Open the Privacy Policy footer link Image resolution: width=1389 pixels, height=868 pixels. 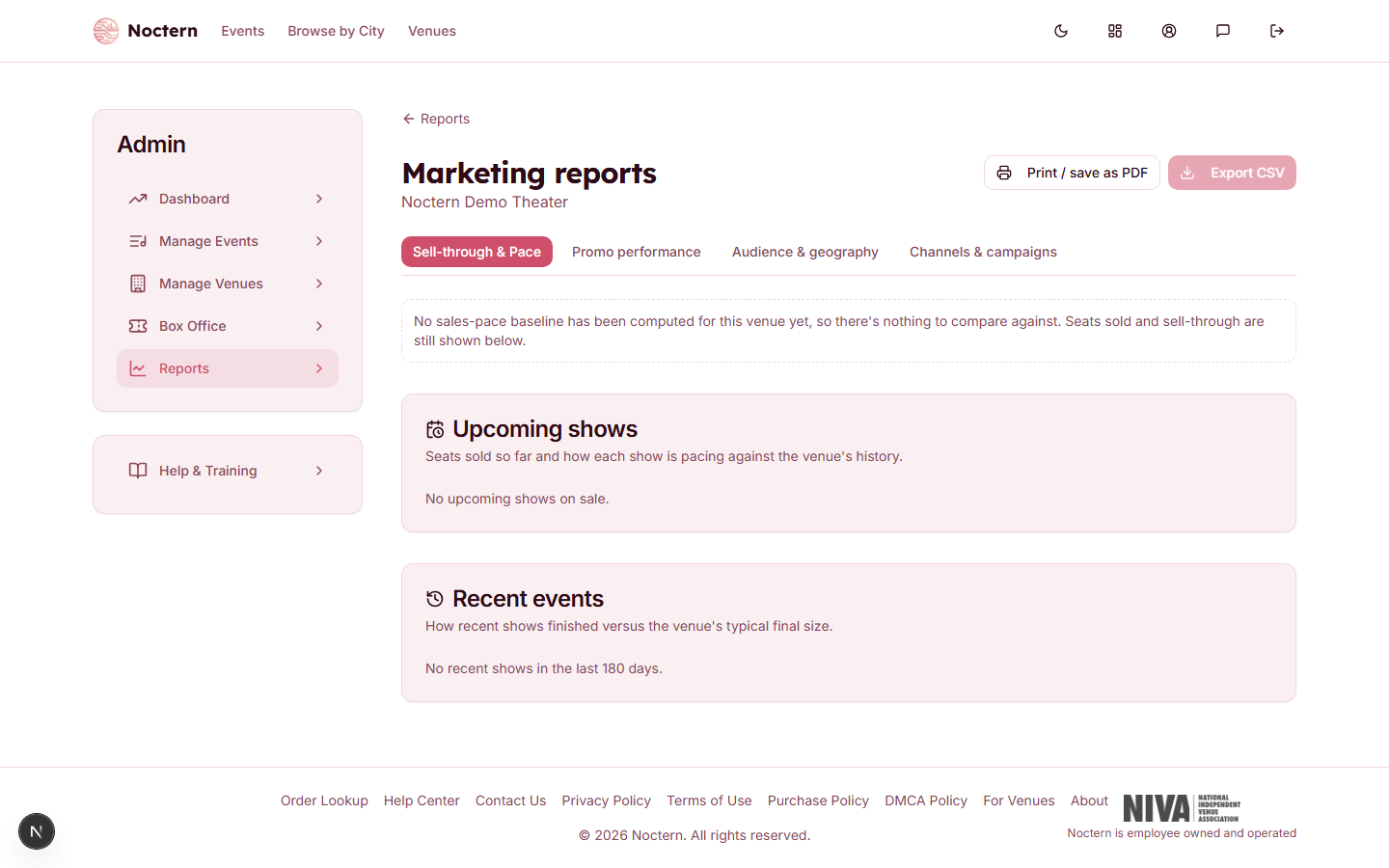(607, 800)
